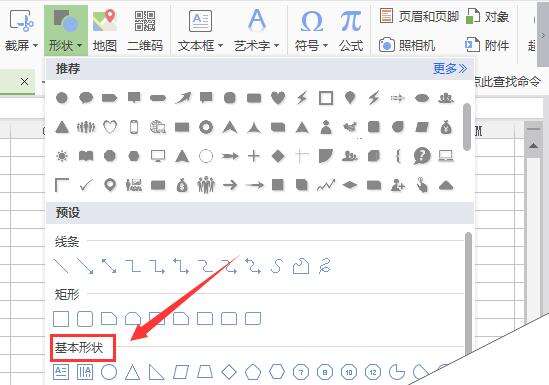The width and height of the screenshot is (549, 385).
Task: Select the heart shape in recommended row one
Action: 278,98
